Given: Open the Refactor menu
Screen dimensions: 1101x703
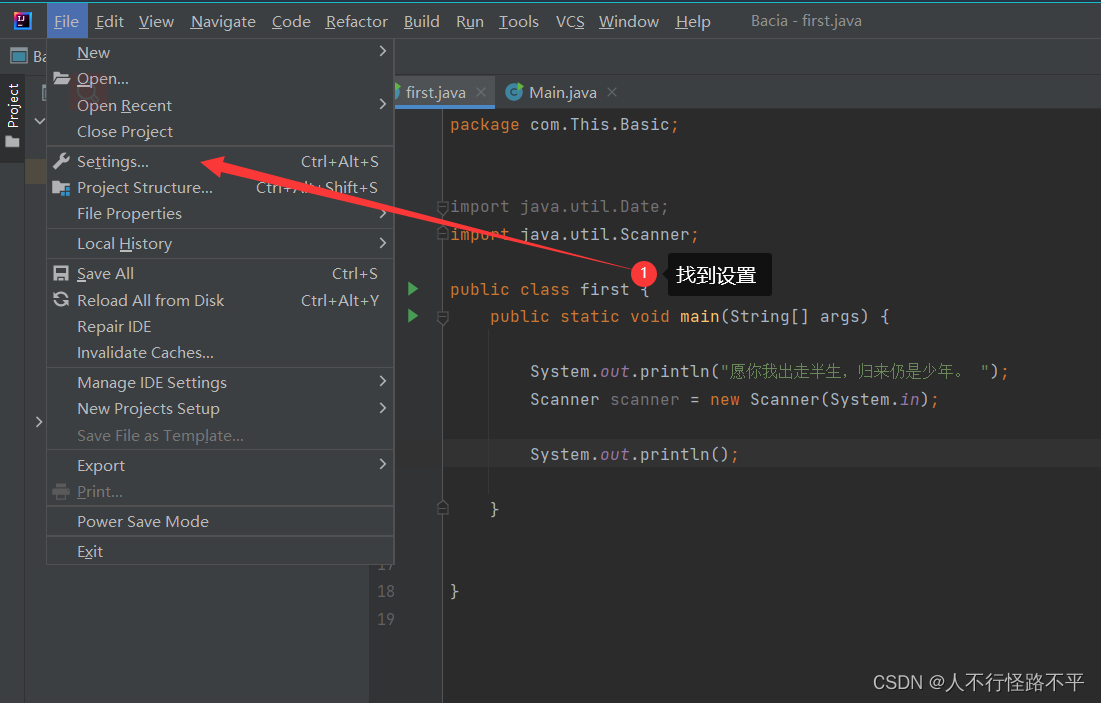Looking at the screenshot, I should coord(357,22).
